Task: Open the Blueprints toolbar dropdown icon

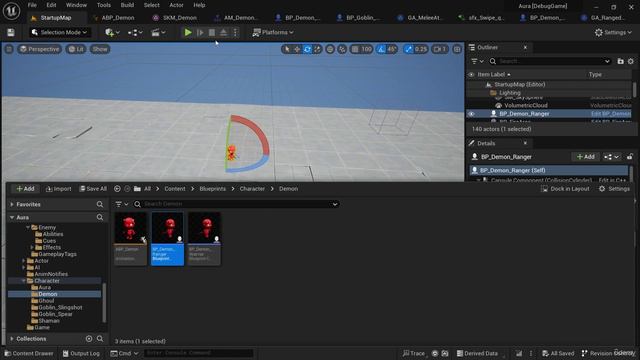Action: pos(135,32)
